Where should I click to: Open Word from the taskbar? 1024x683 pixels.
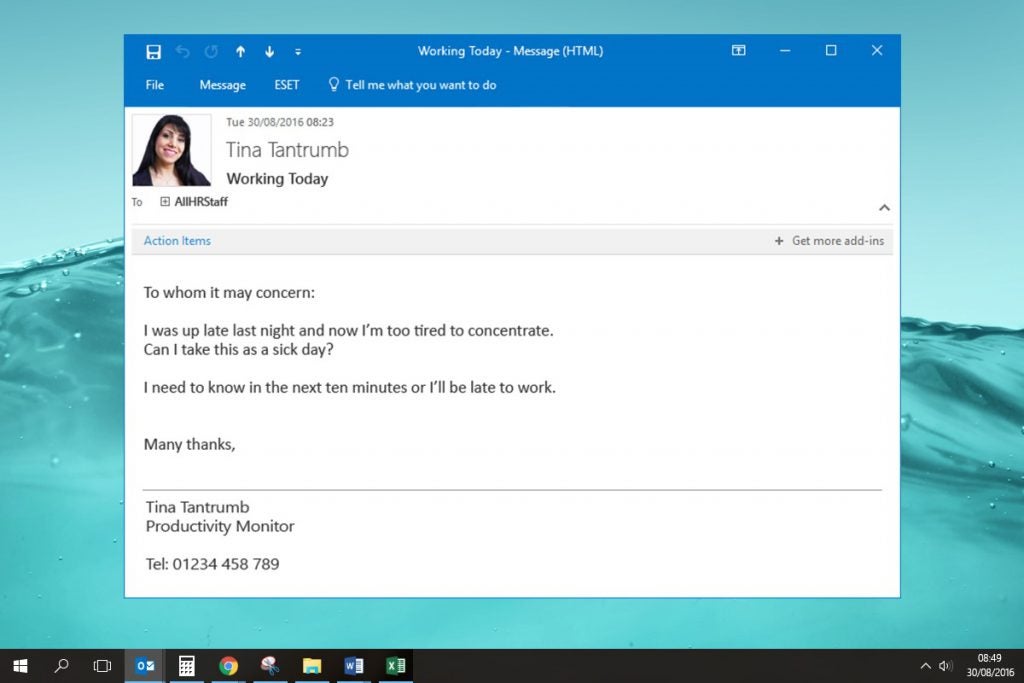[x=354, y=666]
